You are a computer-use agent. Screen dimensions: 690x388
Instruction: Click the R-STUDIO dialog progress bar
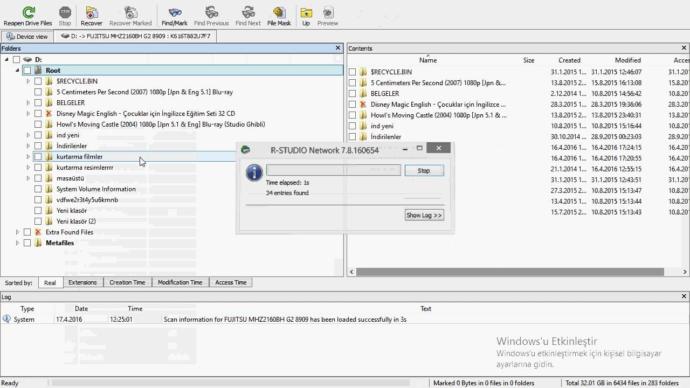tap(333, 170)
